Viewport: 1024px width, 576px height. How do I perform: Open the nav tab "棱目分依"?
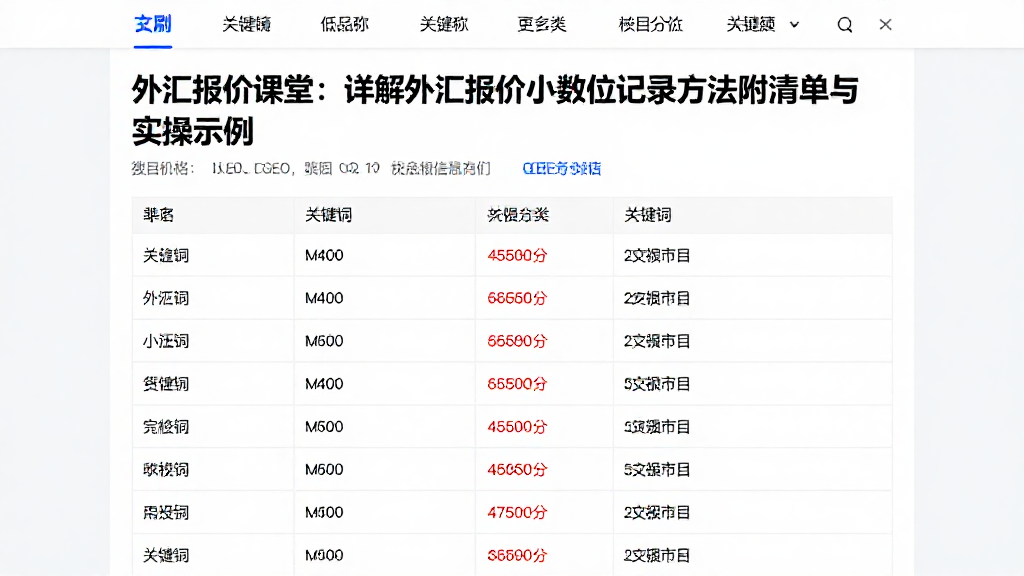pyautogui.click(x=650, y=24)
